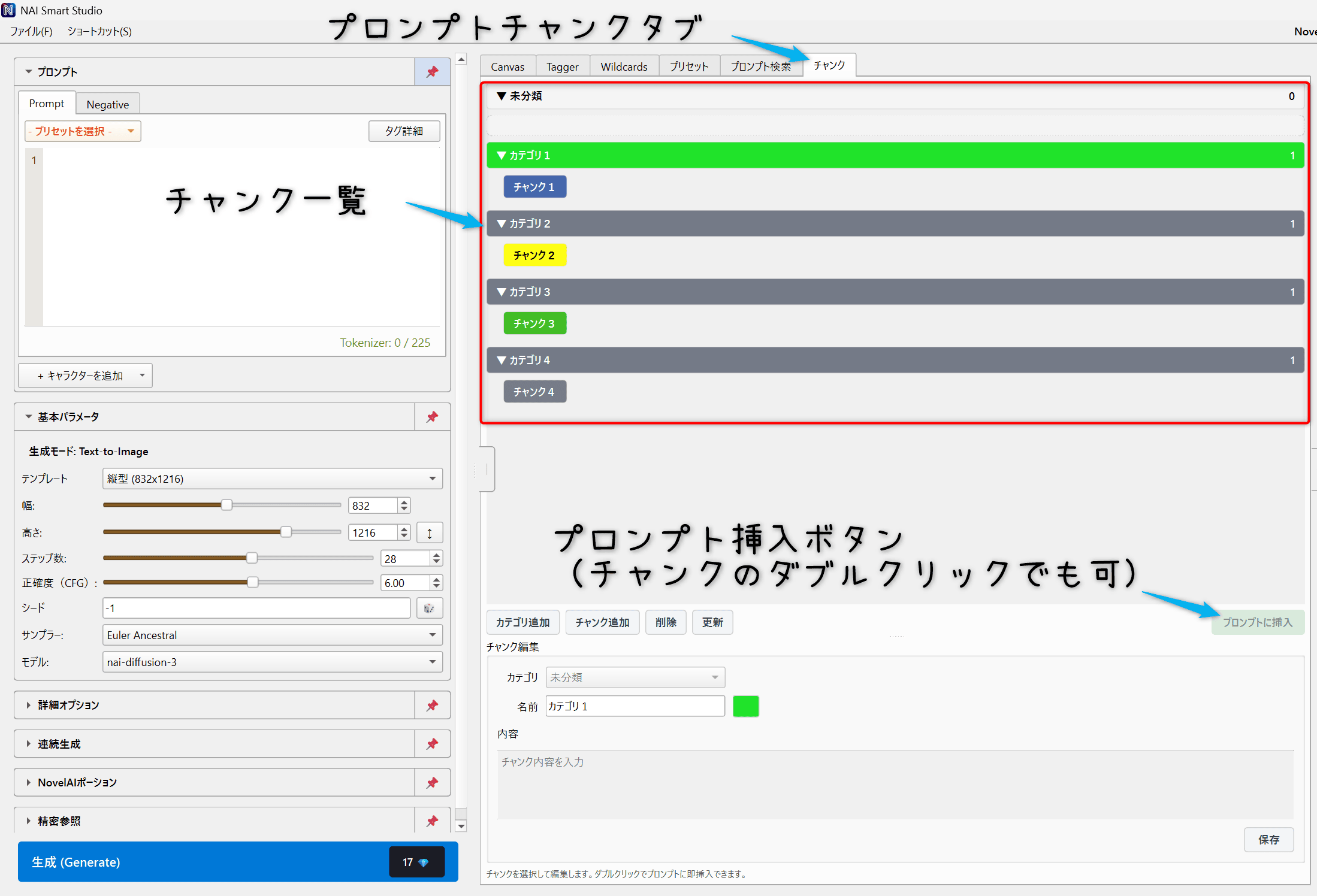Screen dimensions: 1317x896
Task: Pin the 詳細オプション panel
Action: pos(432,705)
